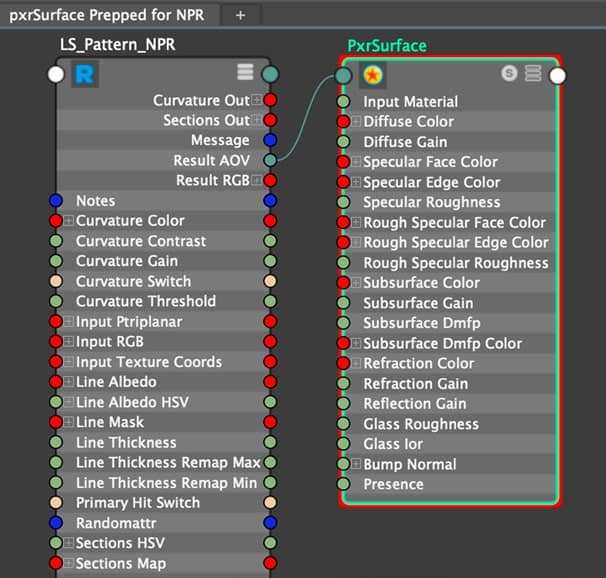
Task: Click the Refraction Color attribute label
Action: (419, 364)
